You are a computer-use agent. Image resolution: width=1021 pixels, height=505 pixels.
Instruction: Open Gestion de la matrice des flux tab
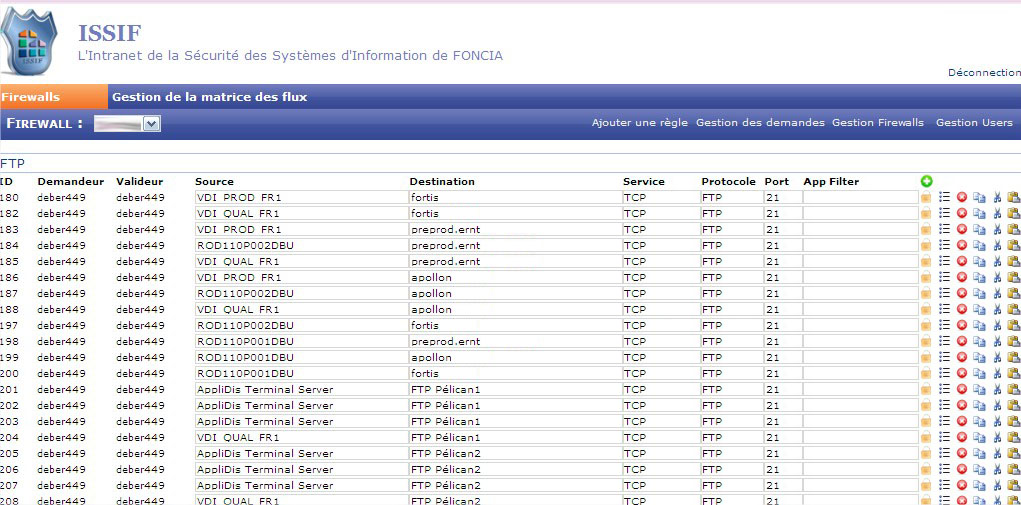pyautogui.click(x=209, y=97)
